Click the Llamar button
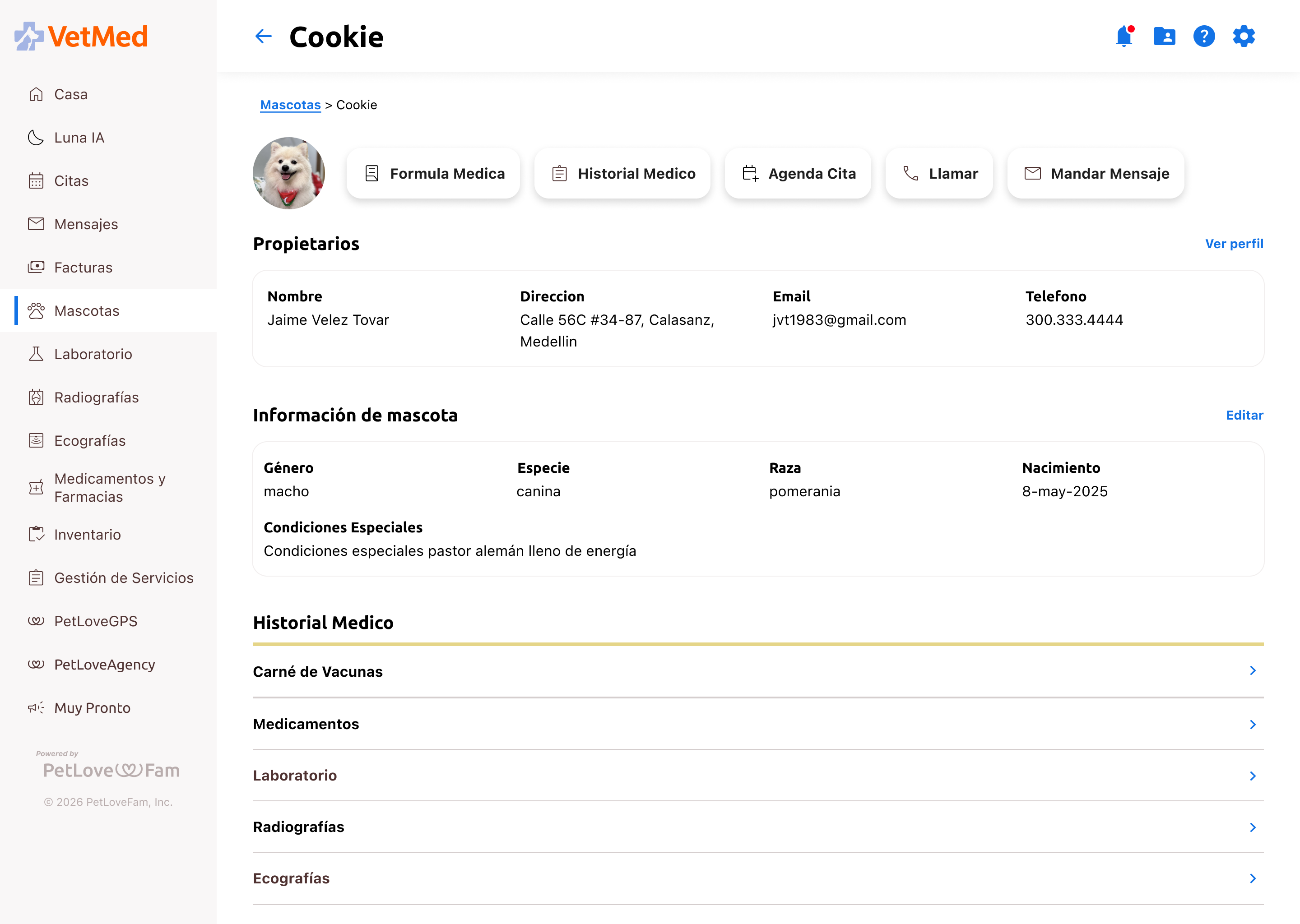 (x=939, y=174)
